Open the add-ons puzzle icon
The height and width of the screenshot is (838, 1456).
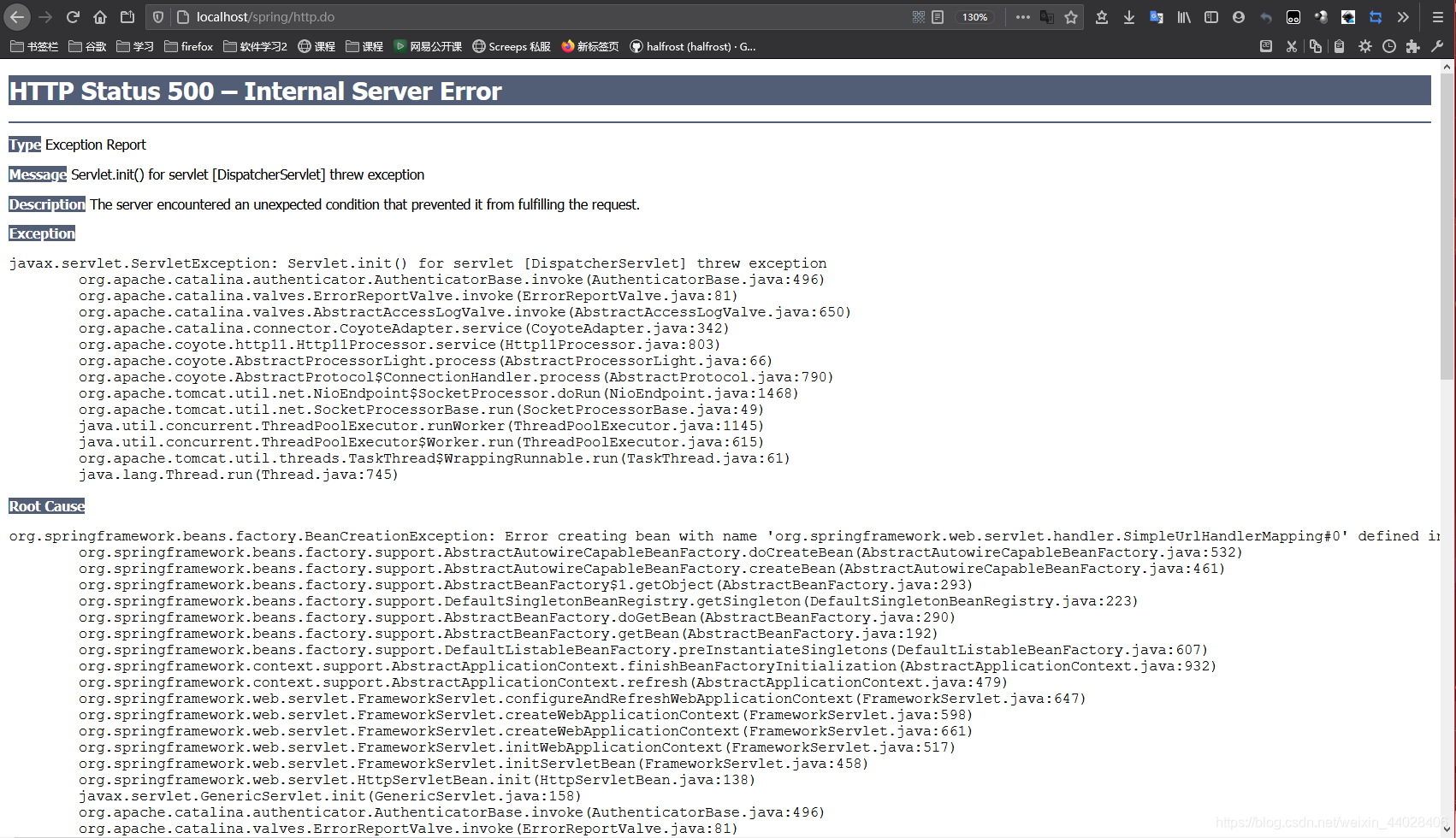pos(1413,46)
